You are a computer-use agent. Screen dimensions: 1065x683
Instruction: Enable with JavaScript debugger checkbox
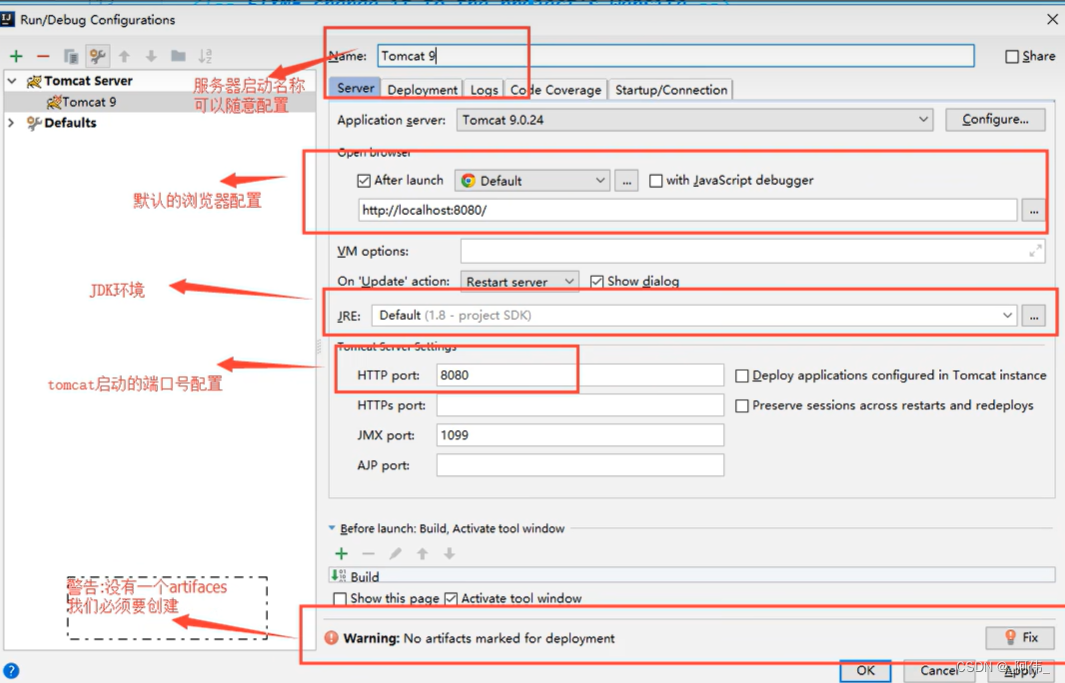point(656,181)
